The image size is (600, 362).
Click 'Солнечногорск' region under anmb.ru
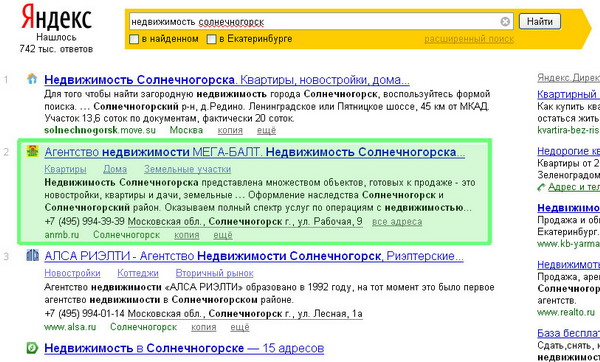click(x=127, y=235)
